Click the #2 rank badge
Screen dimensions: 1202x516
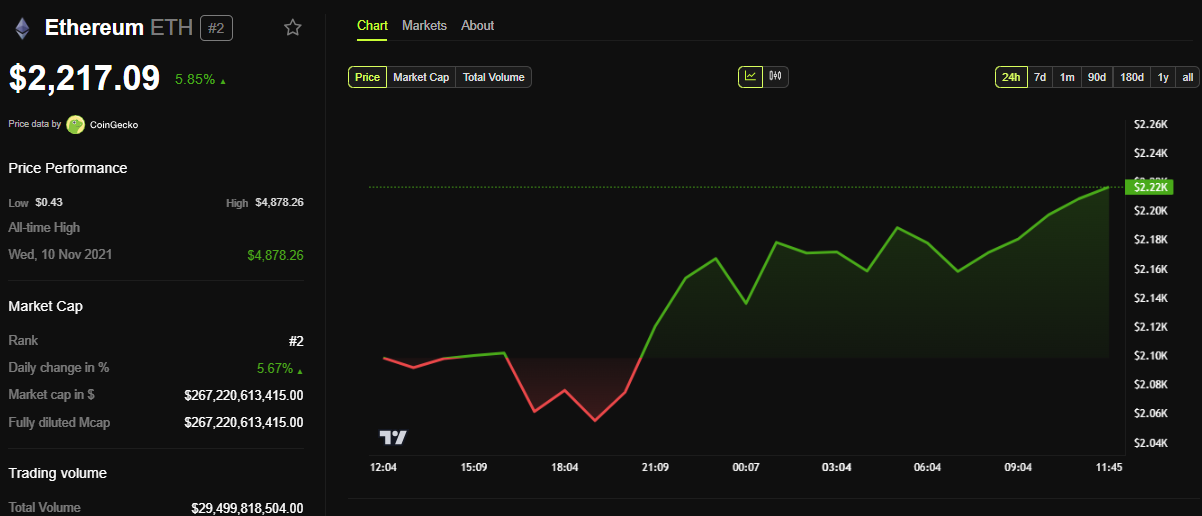(216, 28)
